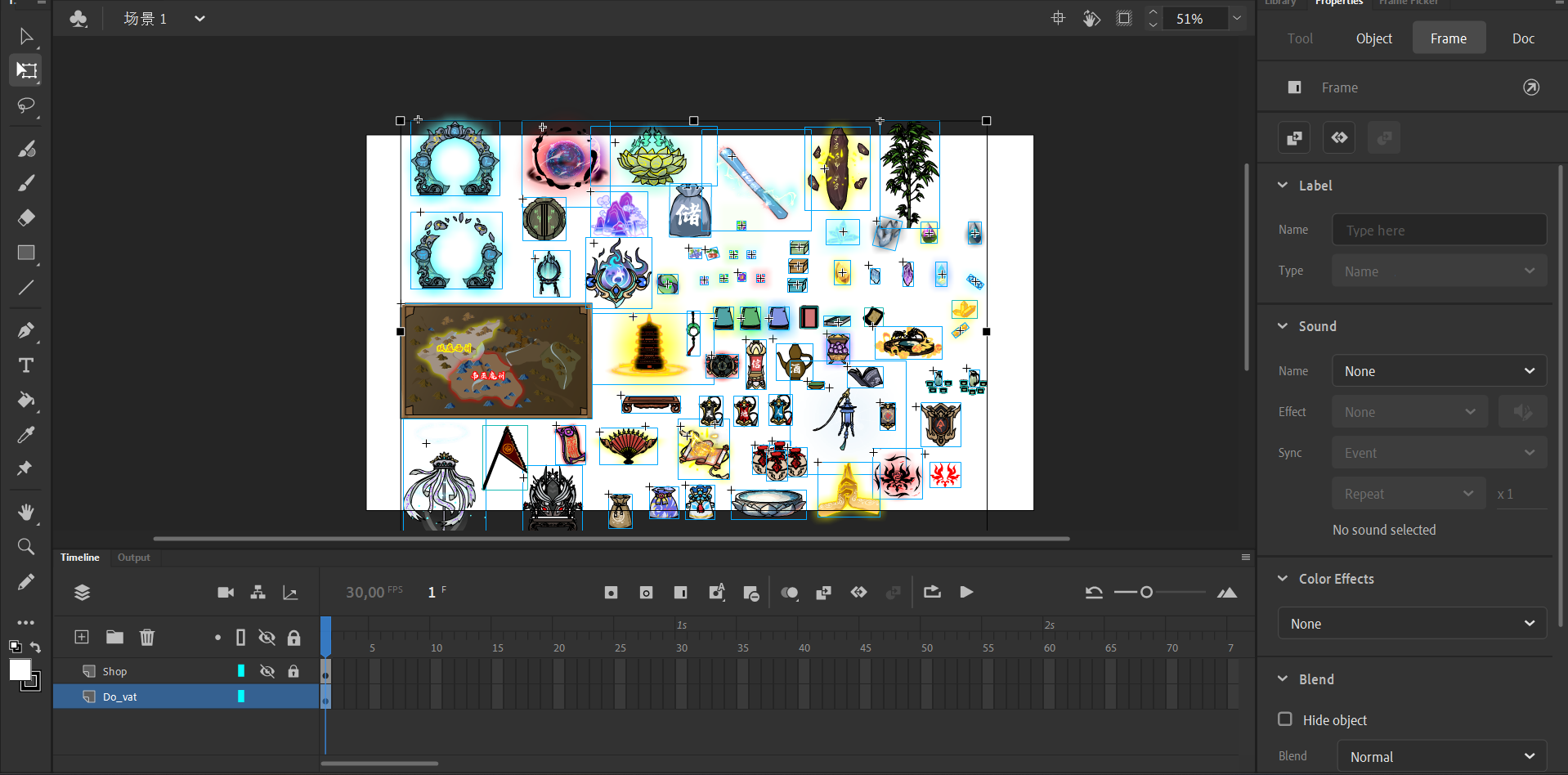The width and height of the screenshot is (1568, 775).
Task: Choose the Text tool
Action: 26,365
